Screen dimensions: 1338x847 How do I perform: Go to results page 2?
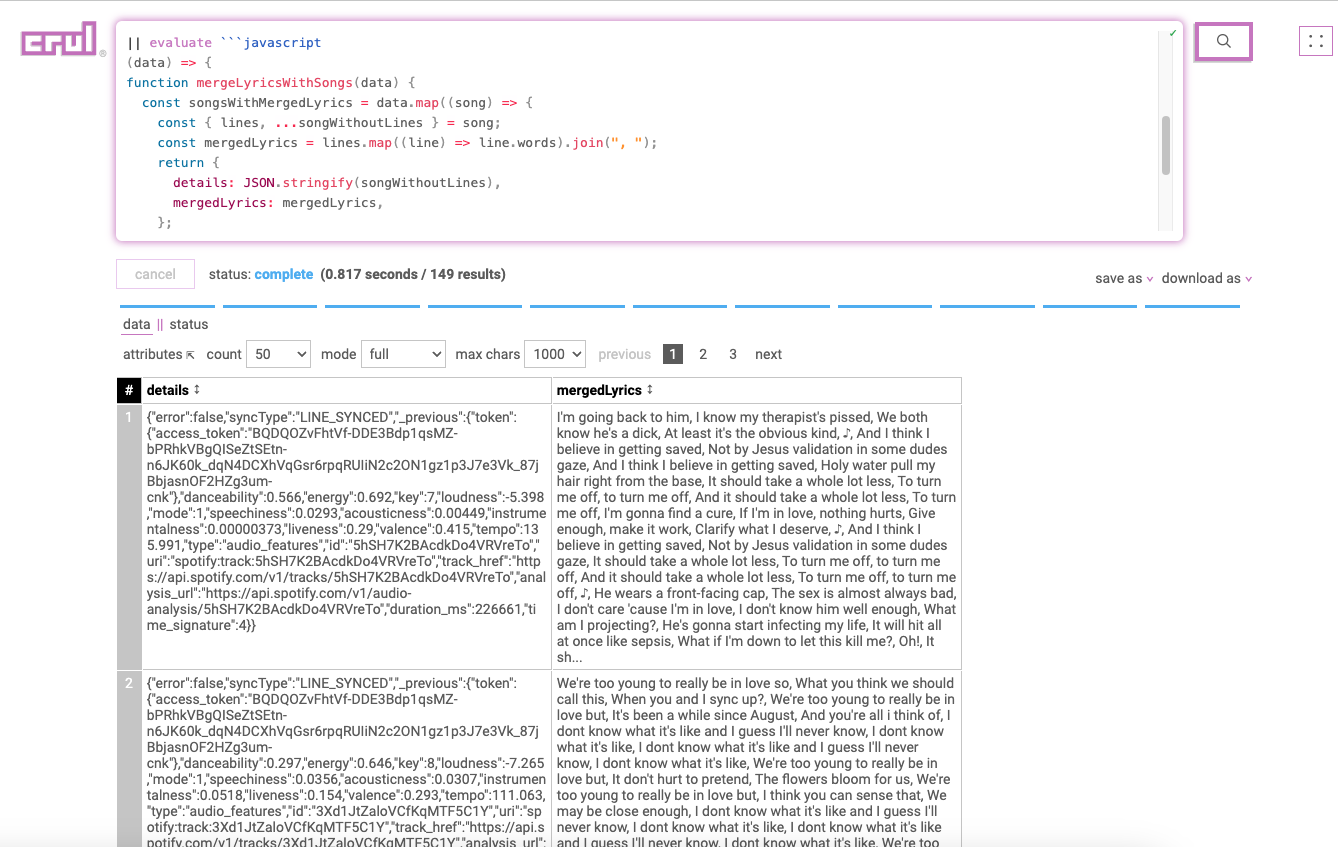point(703,354)
